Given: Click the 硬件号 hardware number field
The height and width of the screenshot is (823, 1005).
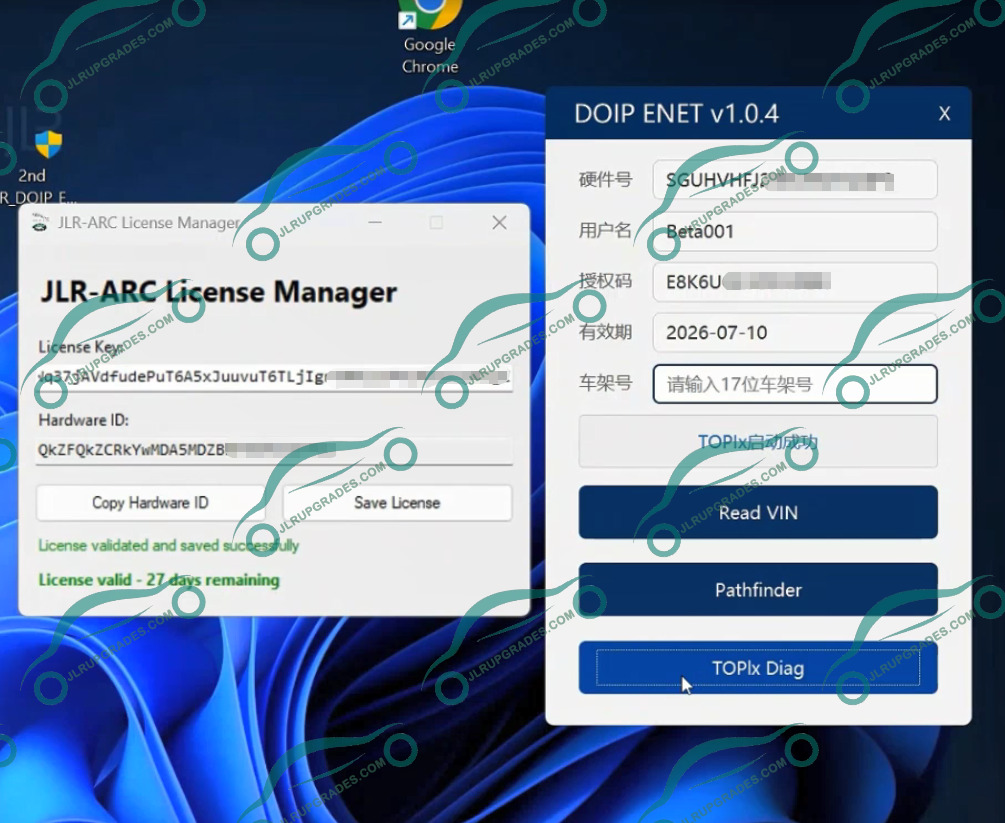Looking at the screenshot, I should click(x=795, y=179).
